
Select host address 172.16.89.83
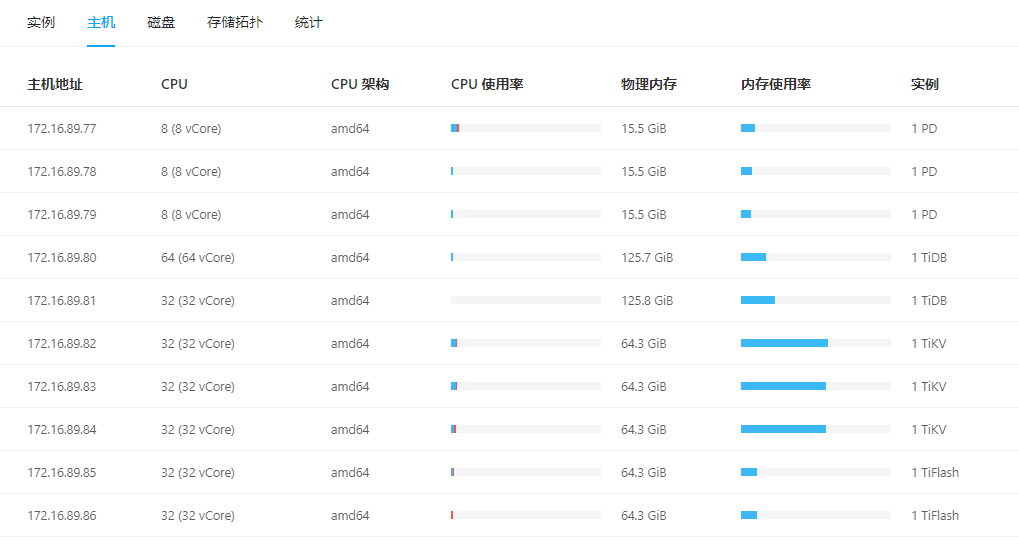tap(62, 387)
